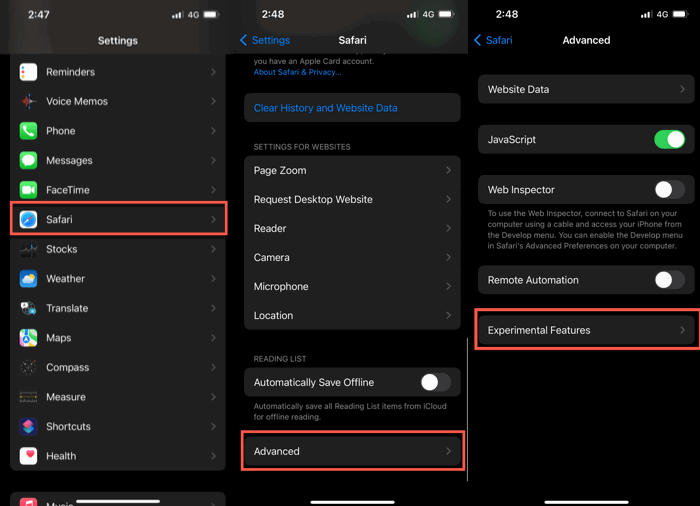700x506 pixels.
Task: Tap the Weather cloud icon
Action: tap(28, 279)
